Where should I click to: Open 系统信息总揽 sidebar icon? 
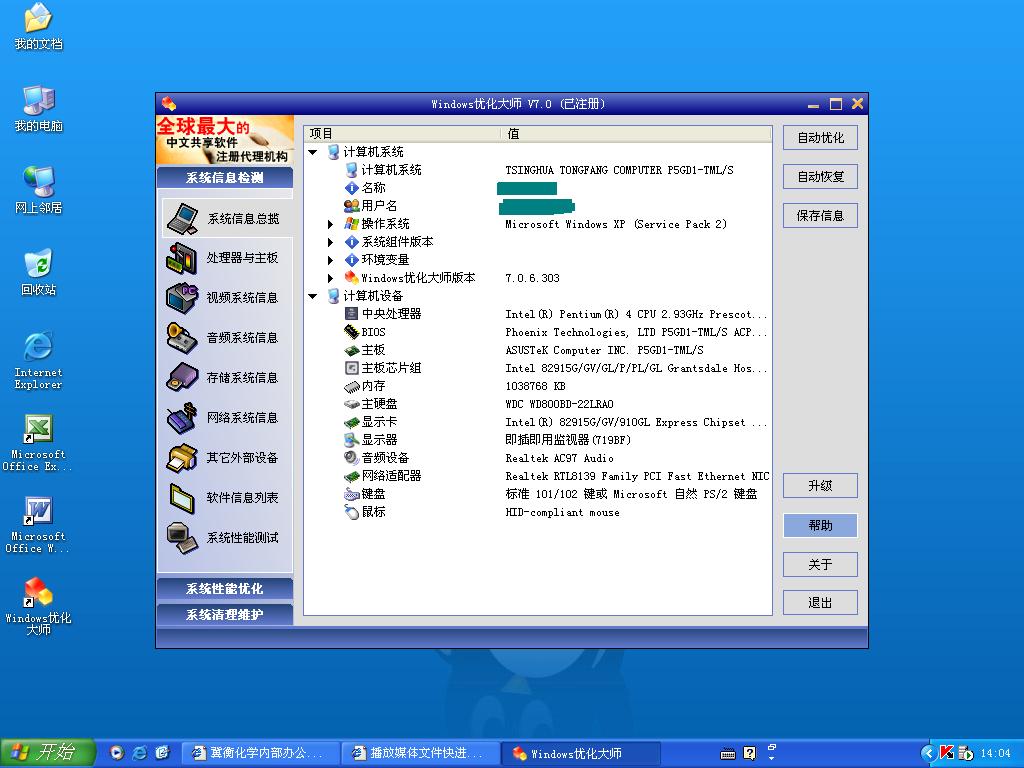[x=182, y=218]
